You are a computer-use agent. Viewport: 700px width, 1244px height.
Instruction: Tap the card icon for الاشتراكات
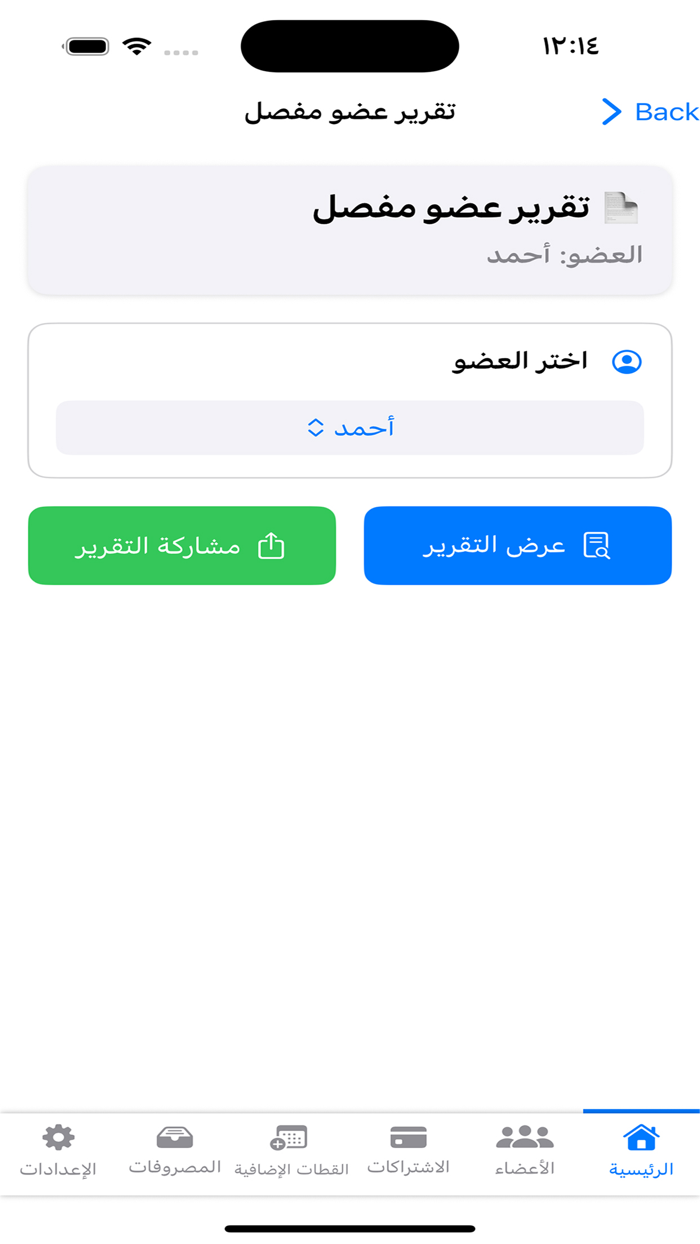pos(408,1135)
